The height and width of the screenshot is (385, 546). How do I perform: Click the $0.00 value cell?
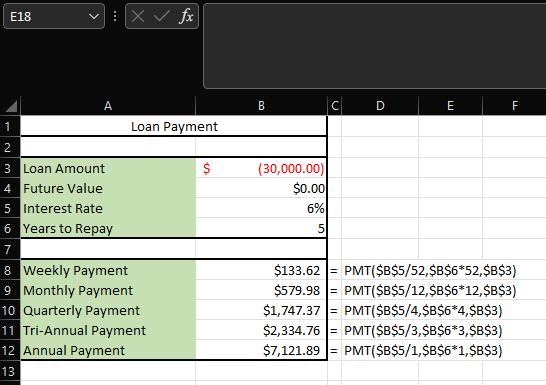tap(261, 188)
